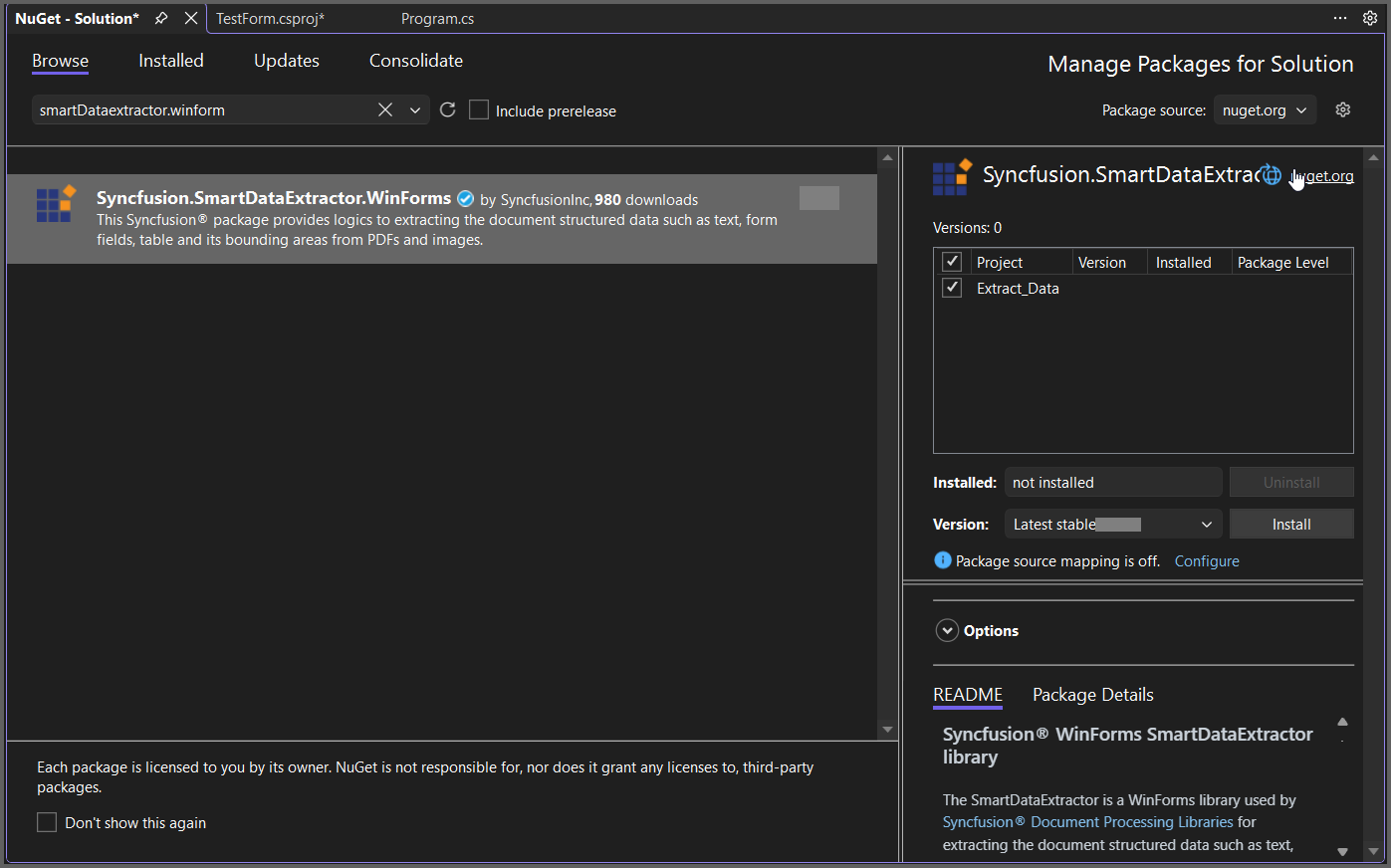
Task: Switch to the Browse tab
Action: click(60, 61)
